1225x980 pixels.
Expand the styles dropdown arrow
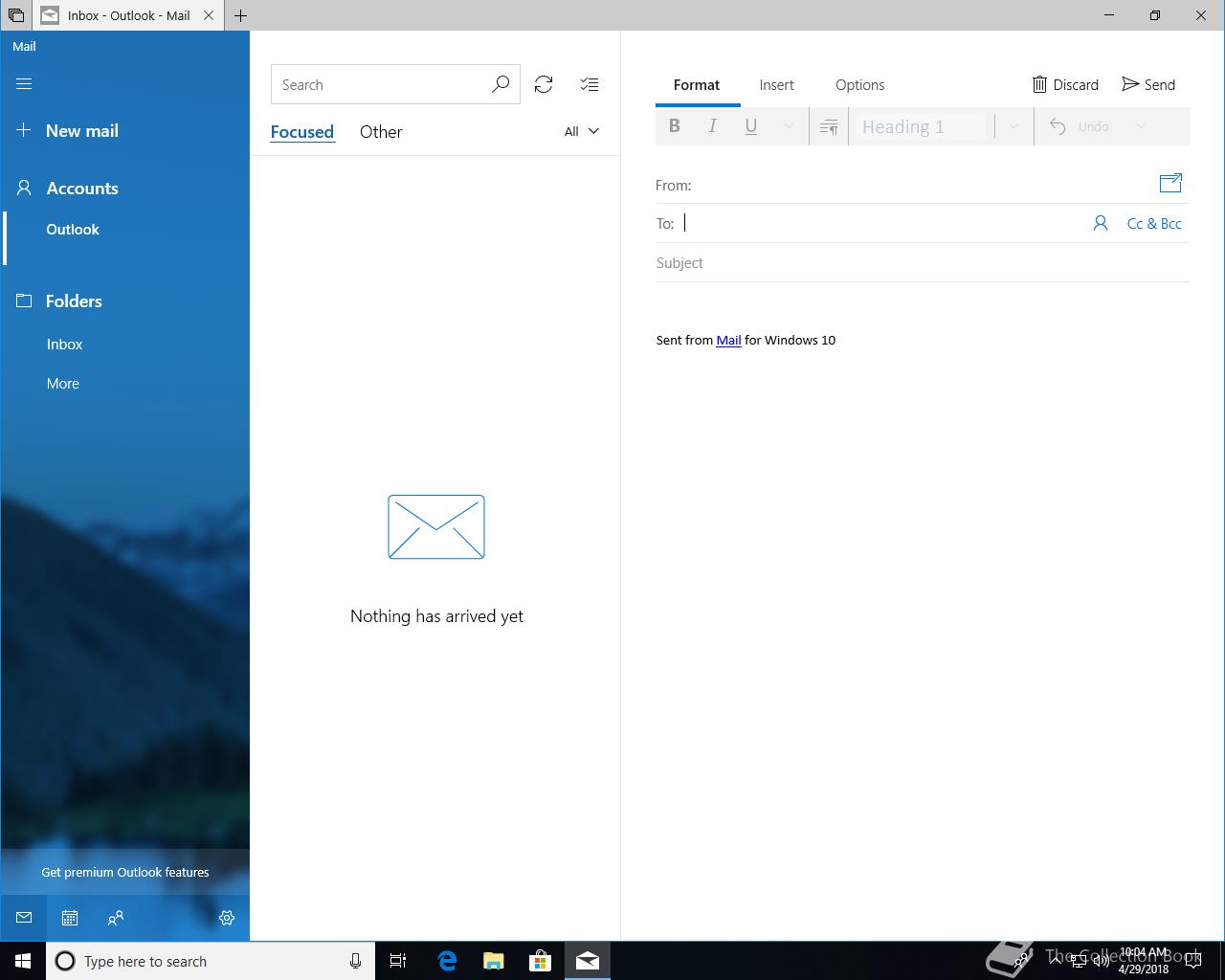click(1014, 126)
